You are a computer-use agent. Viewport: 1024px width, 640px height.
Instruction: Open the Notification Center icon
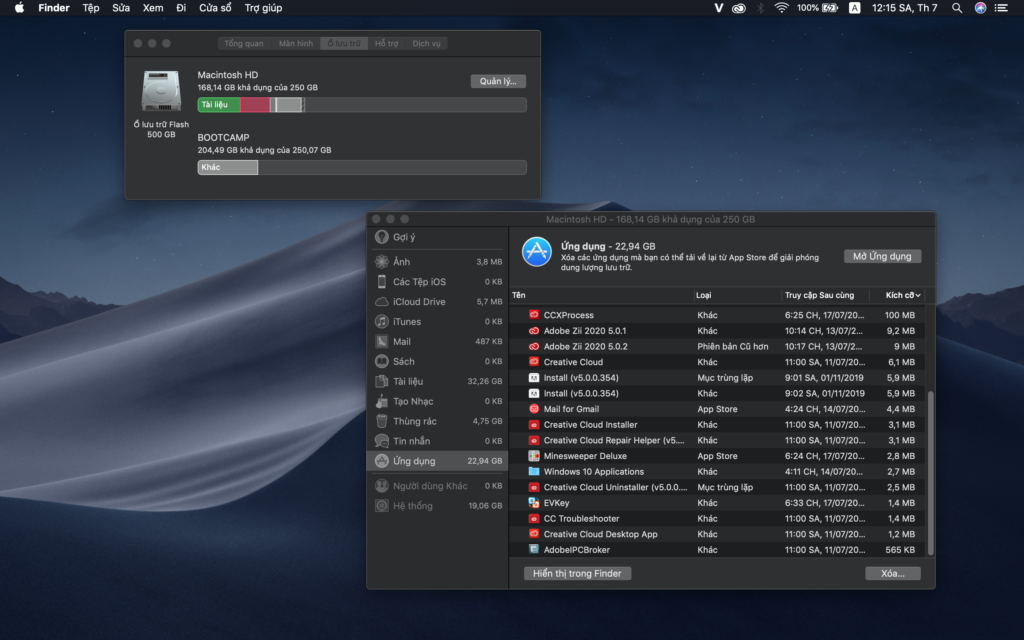pos(1000,8)
